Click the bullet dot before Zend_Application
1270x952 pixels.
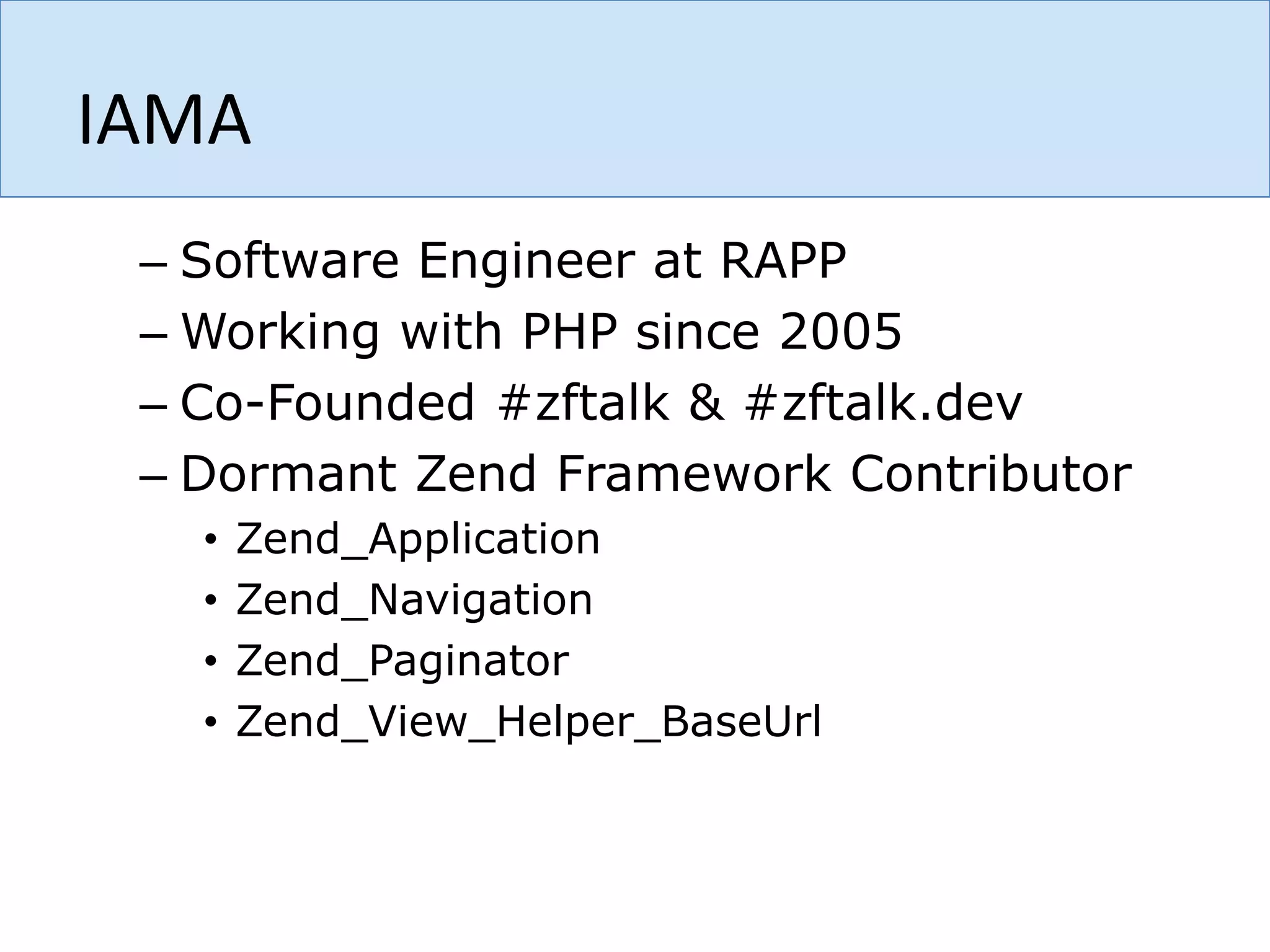[211, 541]
